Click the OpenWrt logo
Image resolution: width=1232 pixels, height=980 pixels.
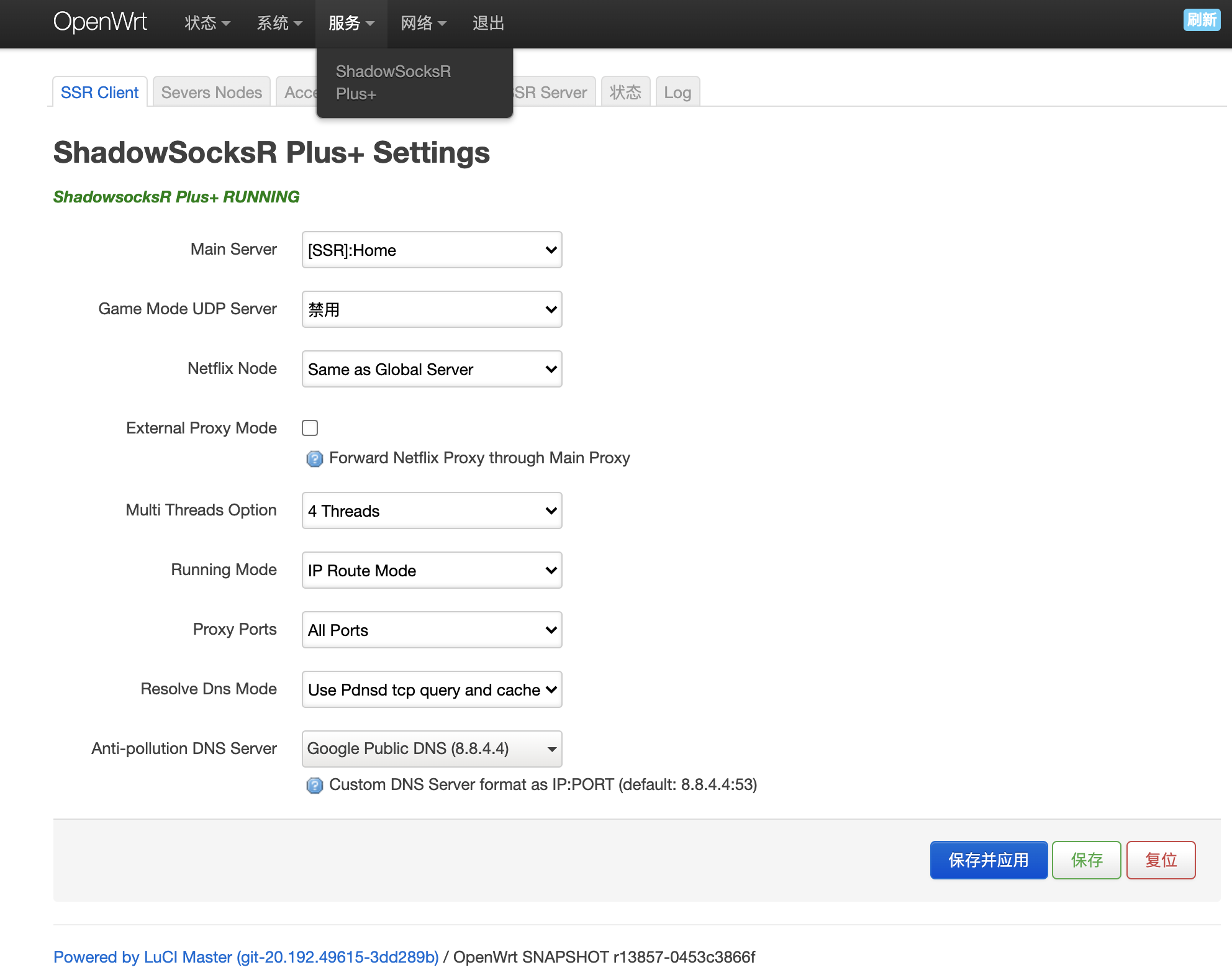point(100,22)
